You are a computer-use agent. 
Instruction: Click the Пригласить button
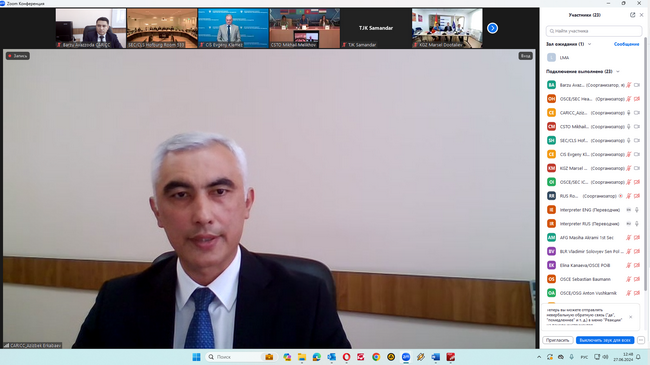point(558,340)
